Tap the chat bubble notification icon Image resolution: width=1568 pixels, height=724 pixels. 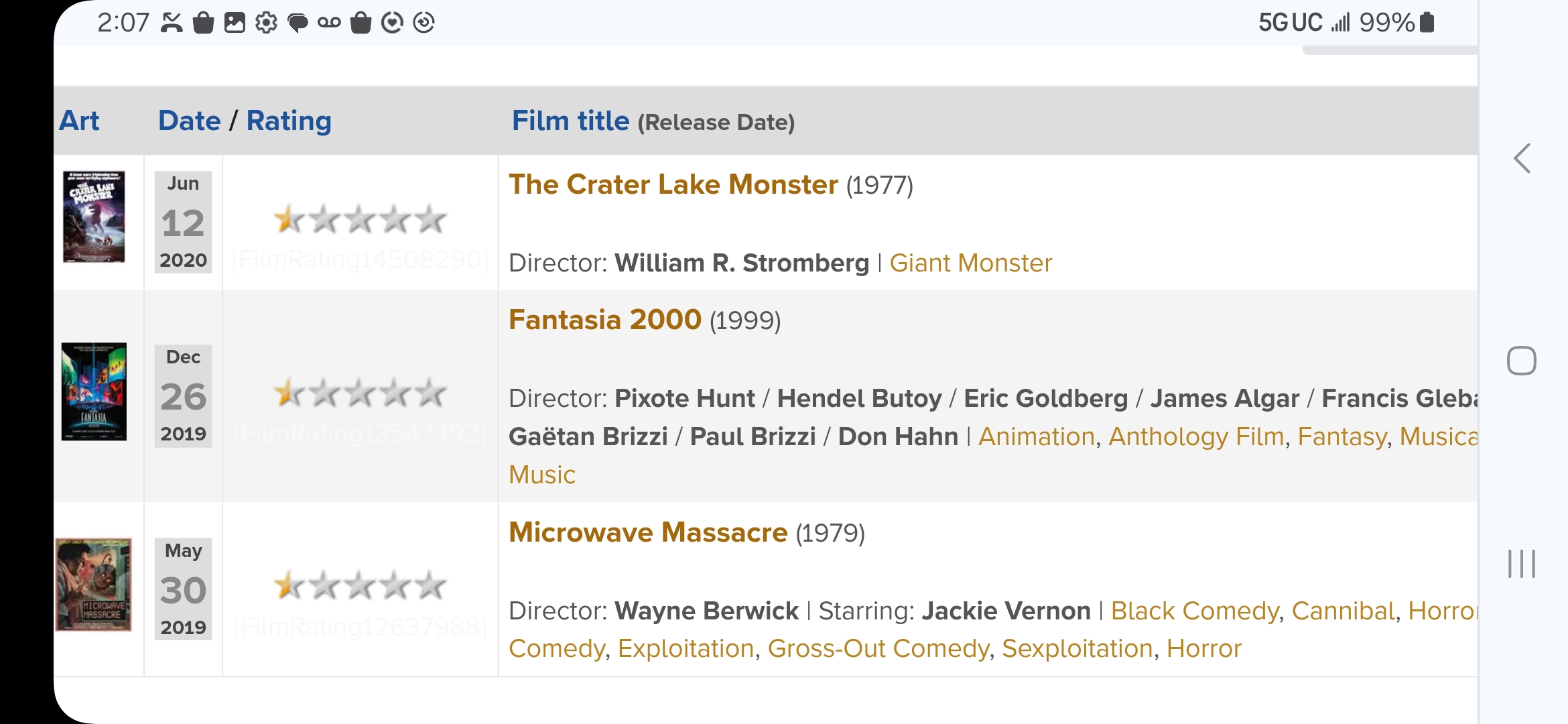(298, 23)
